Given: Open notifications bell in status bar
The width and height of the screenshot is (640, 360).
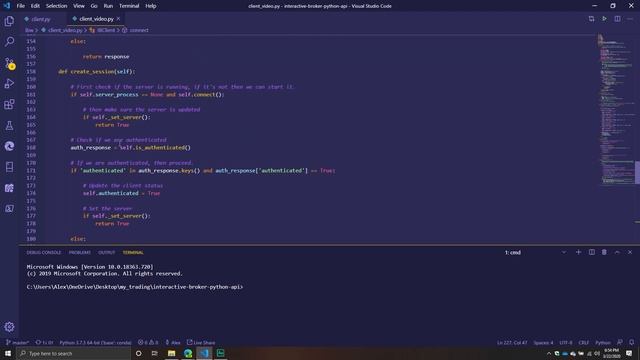Looking at the screenshot, I should (x=631, y=342).
